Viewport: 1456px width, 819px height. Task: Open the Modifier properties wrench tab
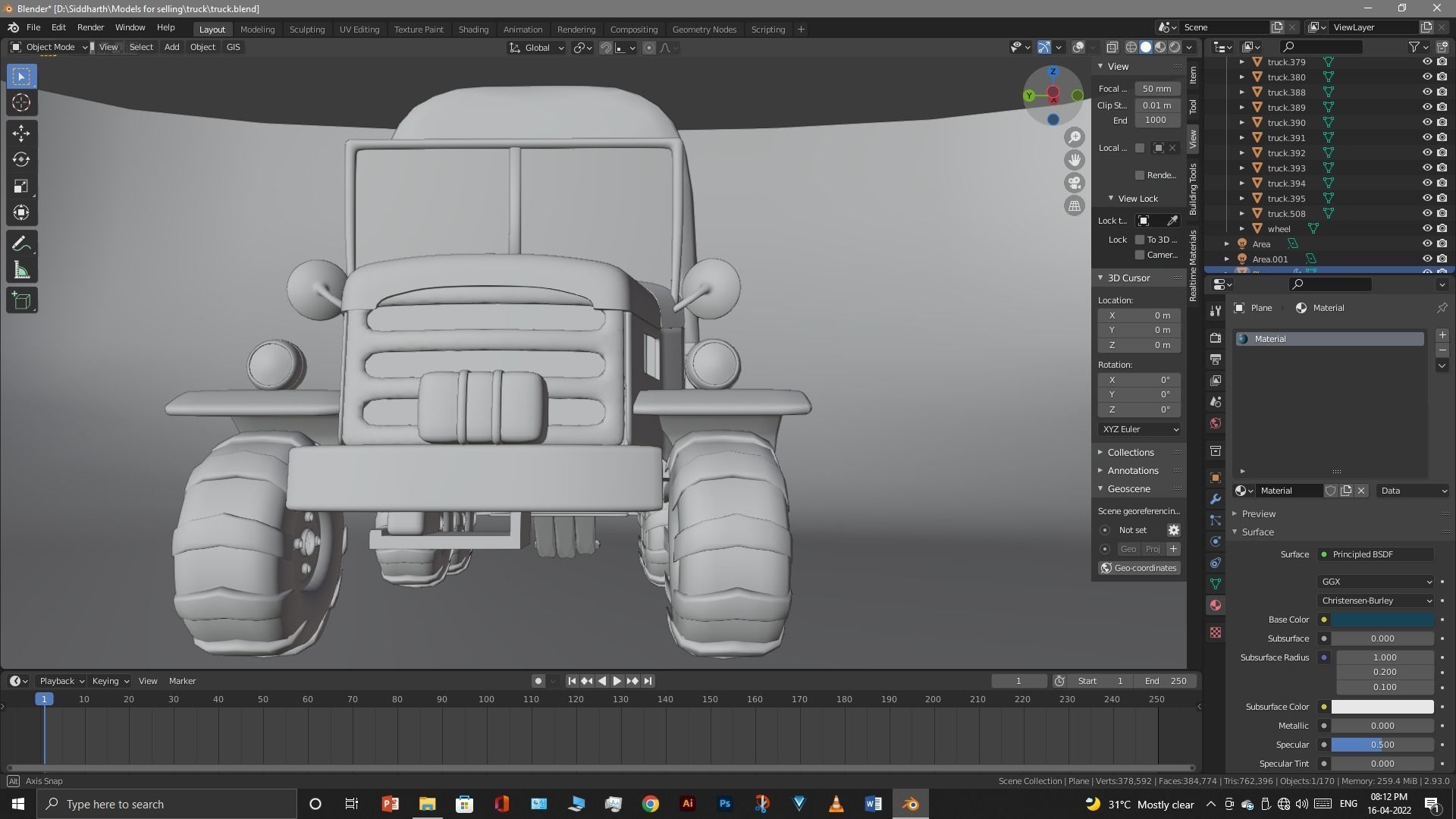tap(1216, 499)
